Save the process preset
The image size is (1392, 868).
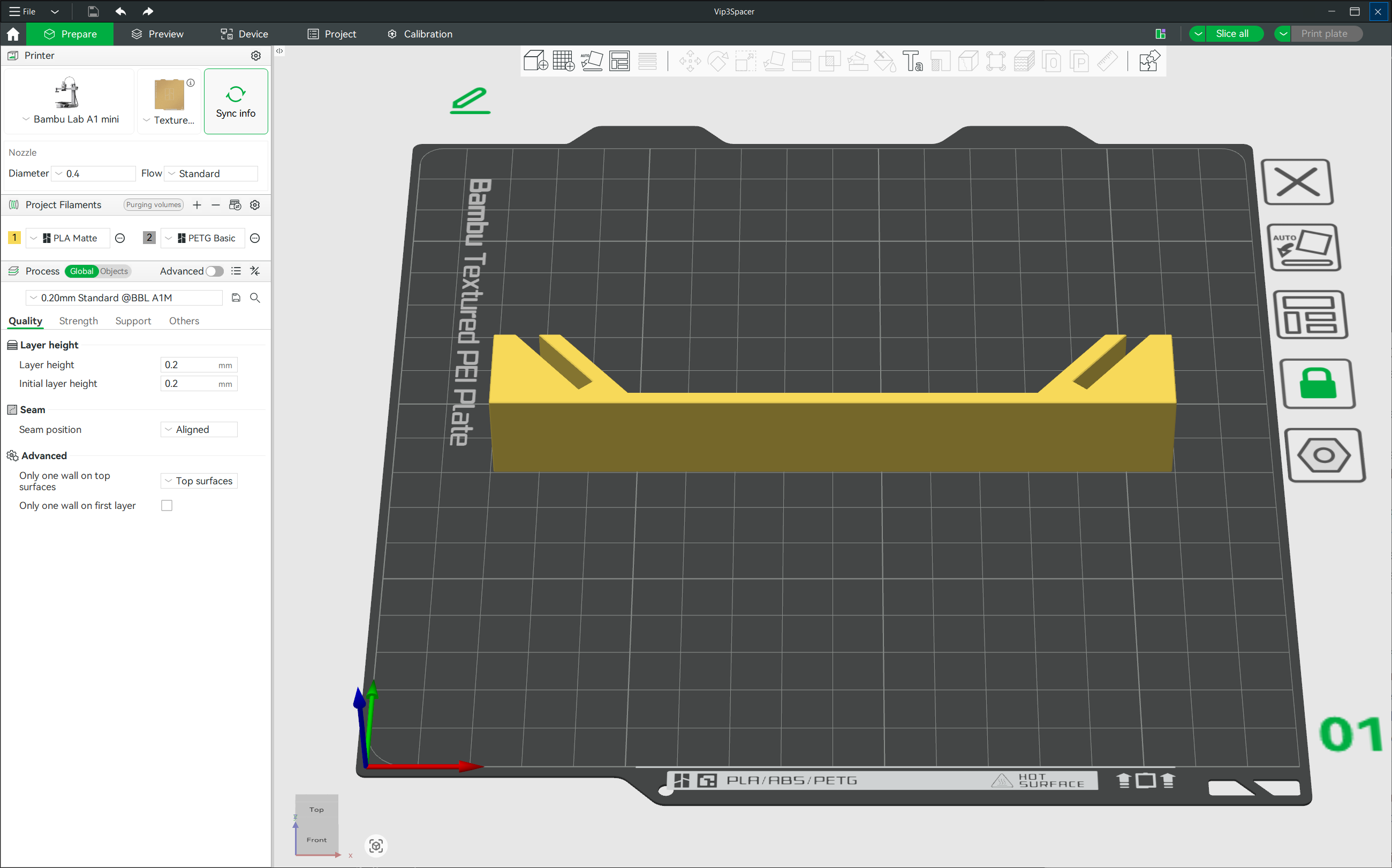point(236,298)
